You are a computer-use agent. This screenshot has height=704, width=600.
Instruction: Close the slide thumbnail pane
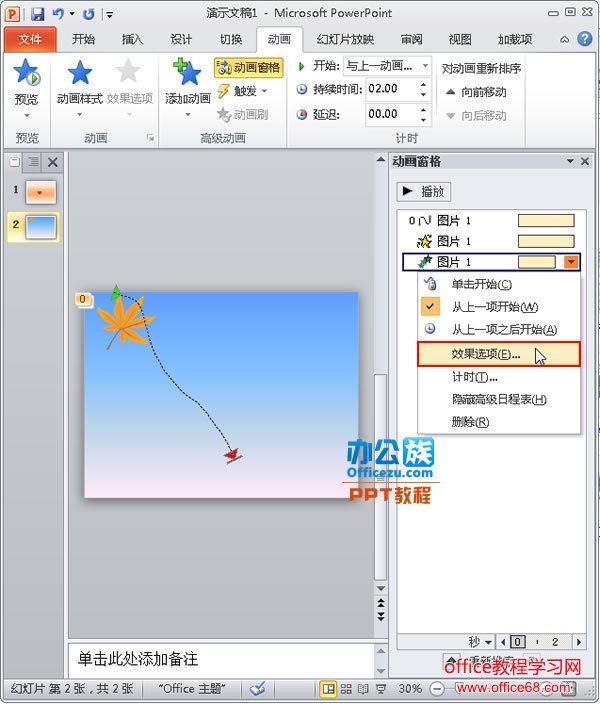(x=53, y=162)
